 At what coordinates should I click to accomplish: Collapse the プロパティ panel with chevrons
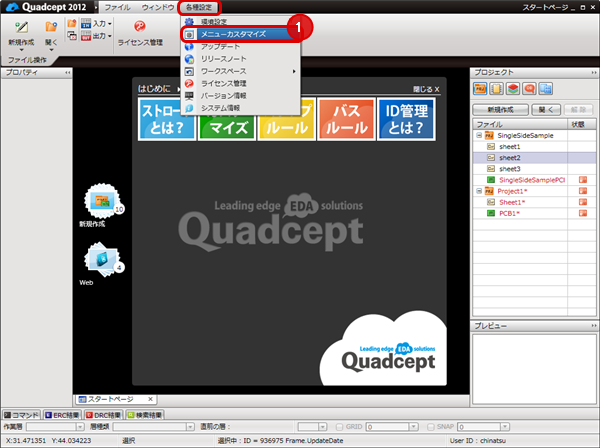pyautogui.click(x=67, y=72)
